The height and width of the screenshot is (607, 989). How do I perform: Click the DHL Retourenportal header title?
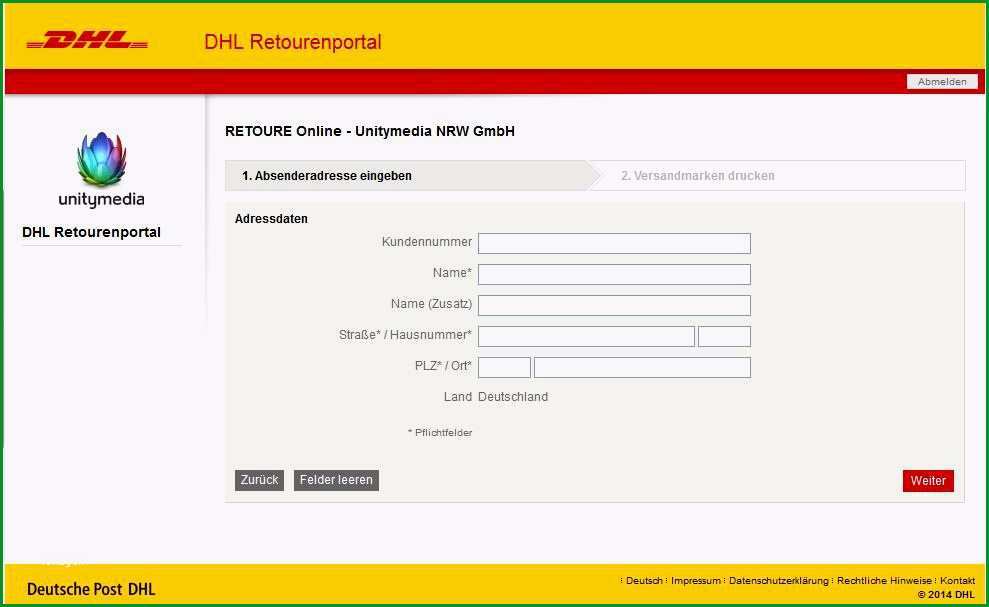pyautogui.click(x=293, y=42)
